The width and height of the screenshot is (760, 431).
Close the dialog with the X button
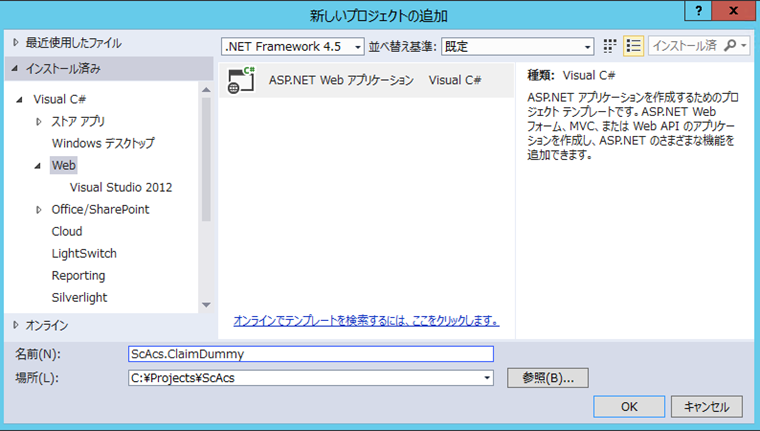734,11
